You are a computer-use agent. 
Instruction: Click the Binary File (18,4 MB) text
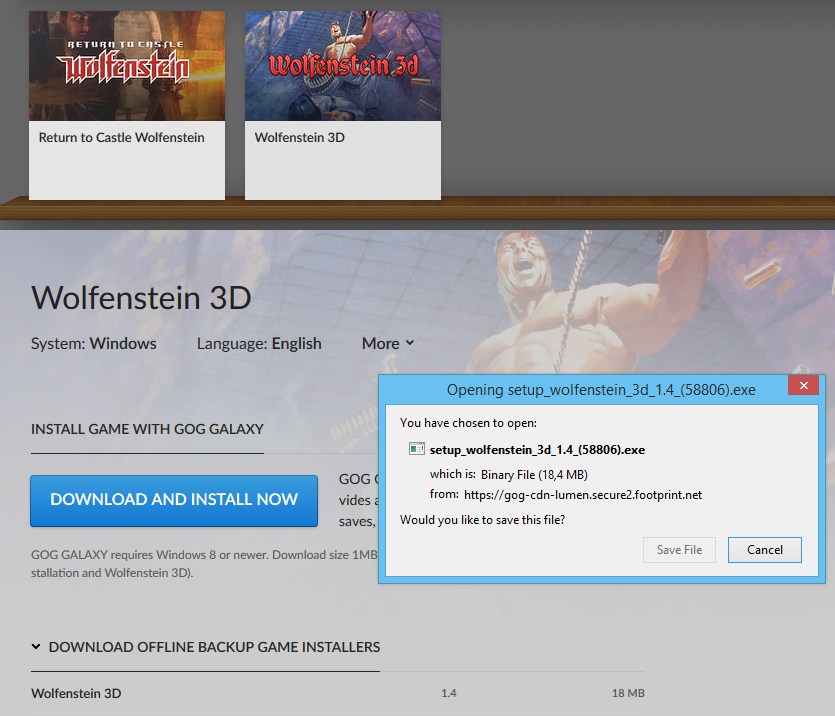tap(534, 475)
